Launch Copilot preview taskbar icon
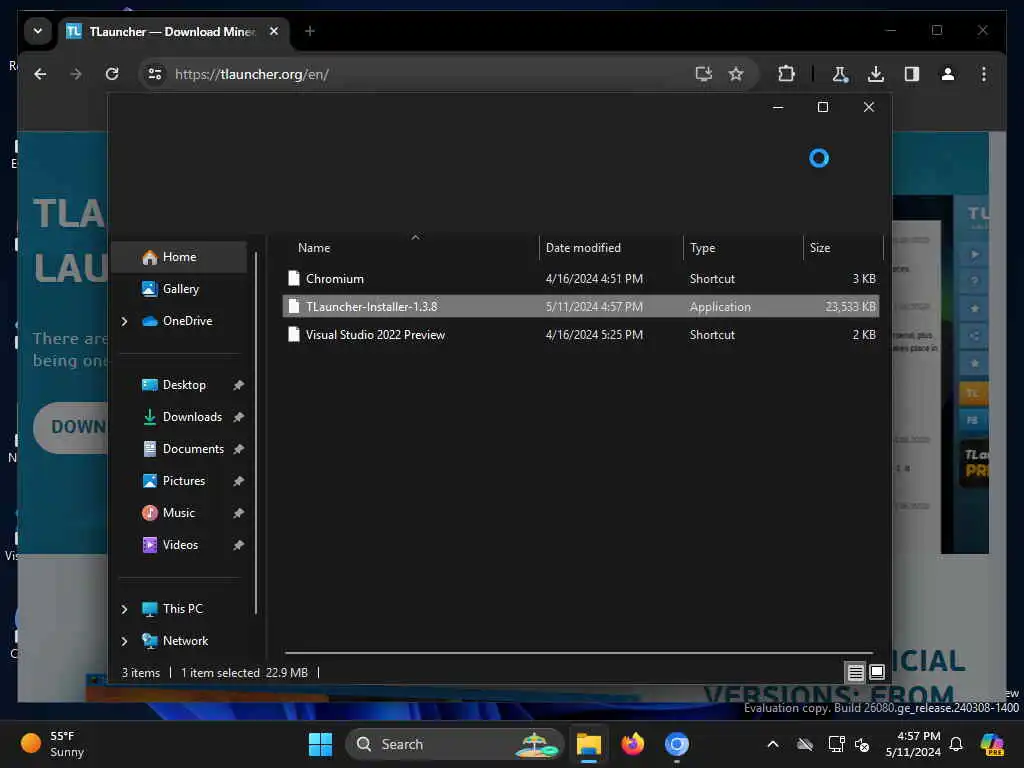Screen dimensions: 1024x768 [993, 744]
